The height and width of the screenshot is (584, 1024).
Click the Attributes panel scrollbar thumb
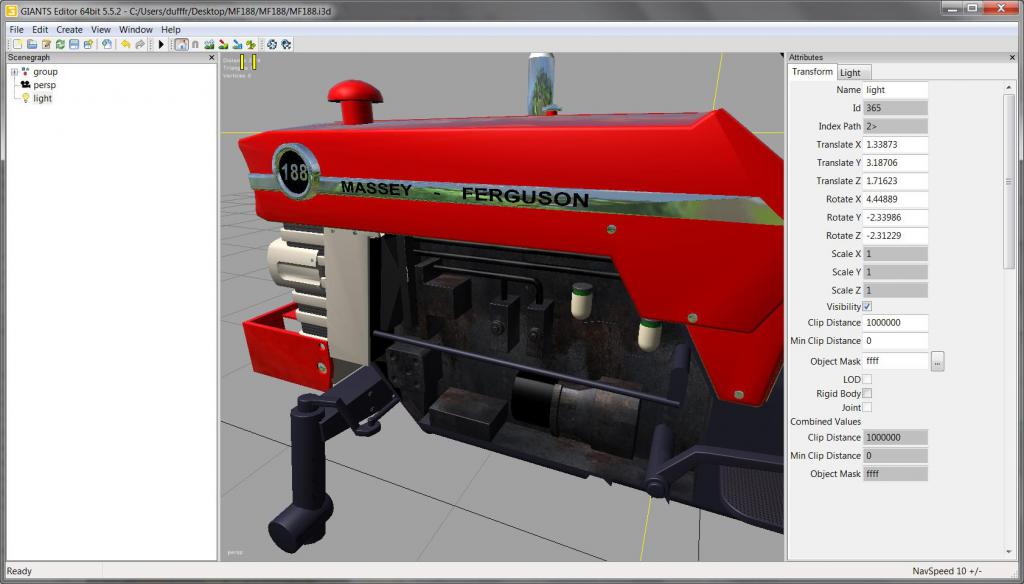click(1009, 181)
